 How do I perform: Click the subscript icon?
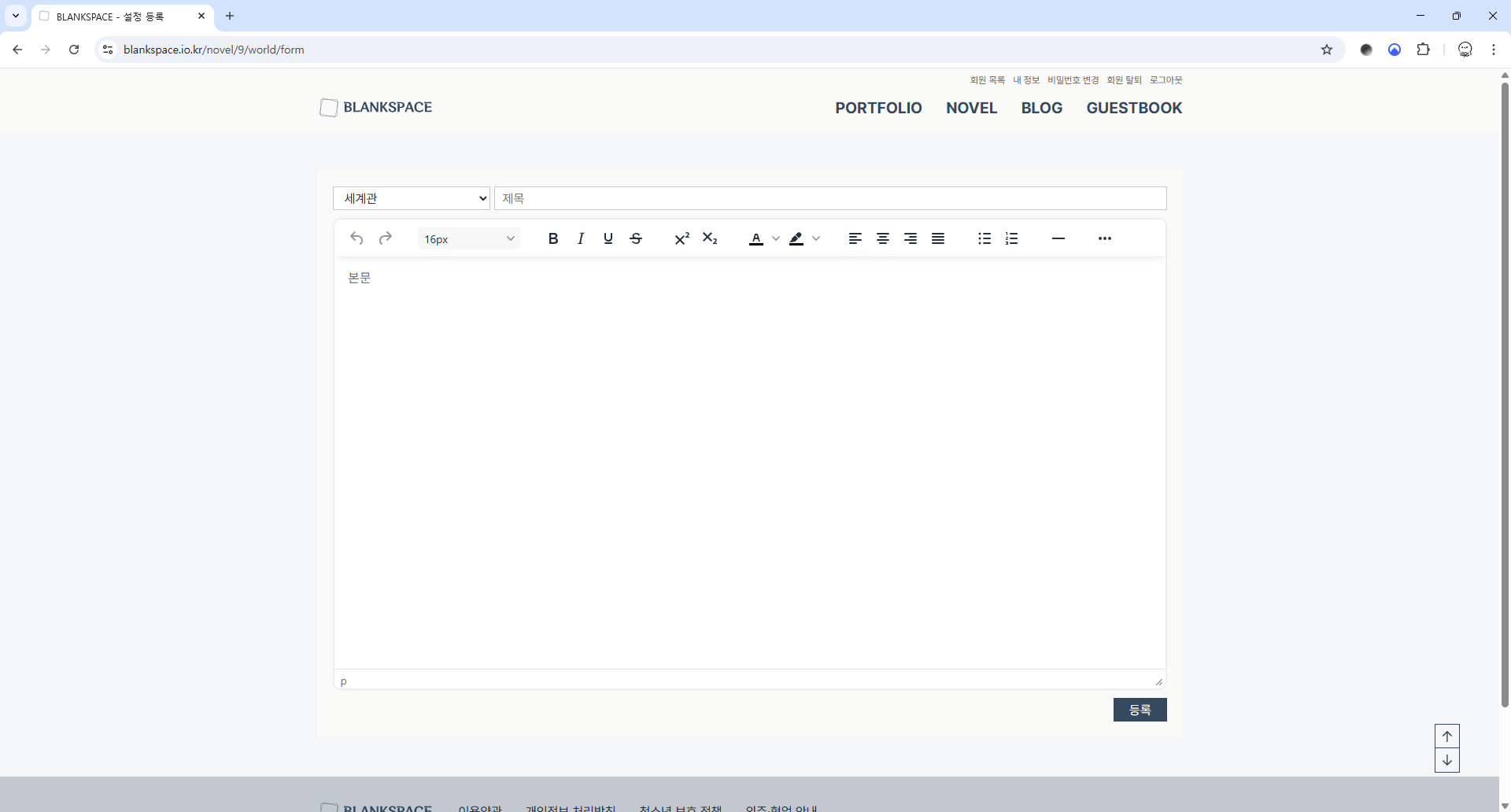(710, 238)
